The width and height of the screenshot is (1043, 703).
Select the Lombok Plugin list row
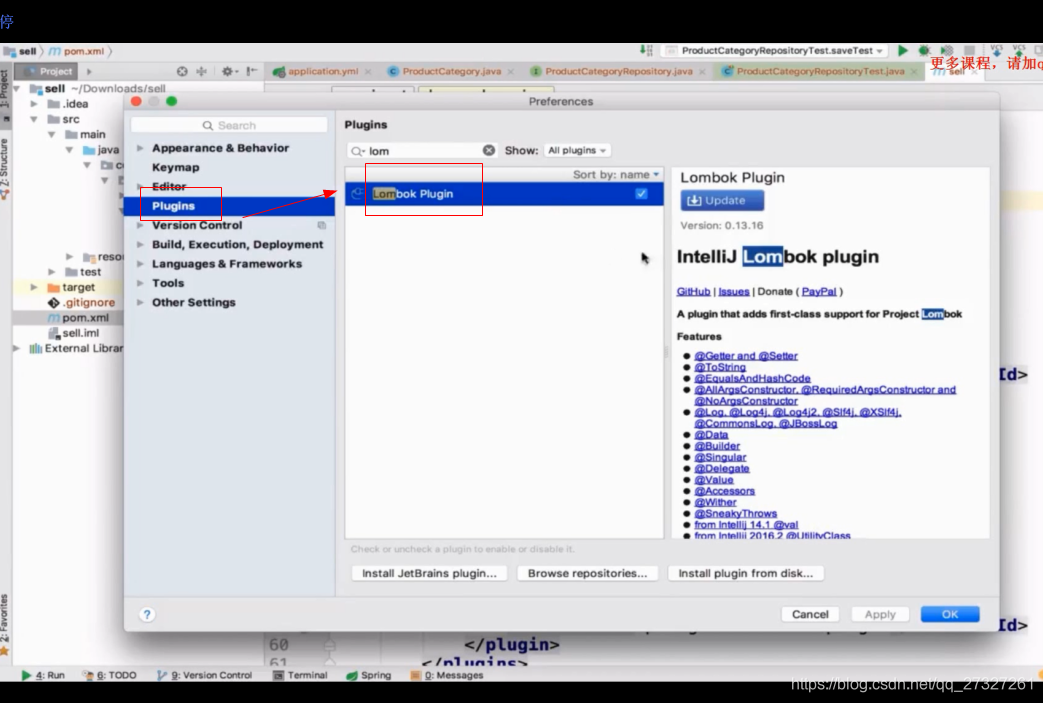coord(504,194)
